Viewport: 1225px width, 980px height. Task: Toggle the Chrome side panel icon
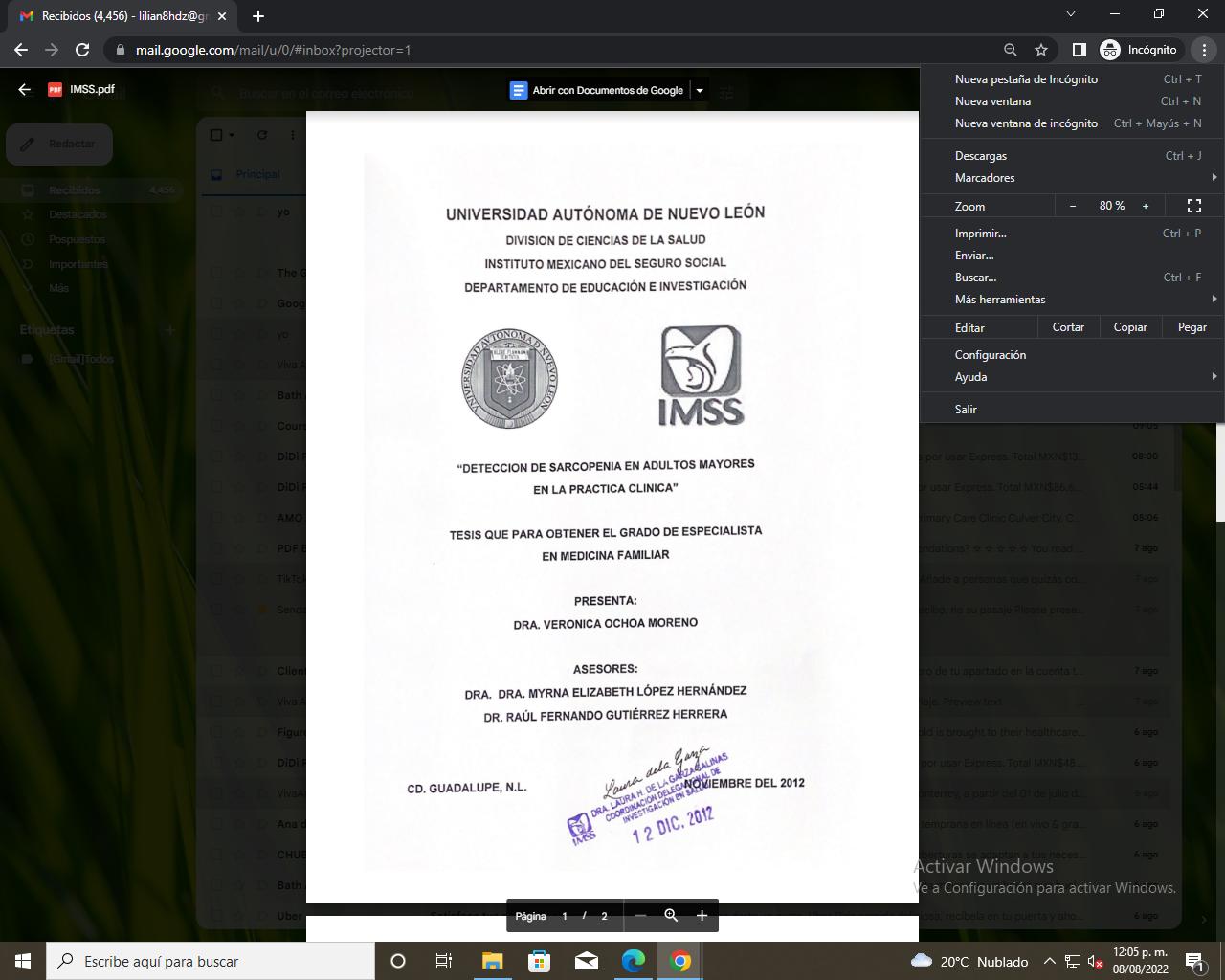coord(1079,50)
